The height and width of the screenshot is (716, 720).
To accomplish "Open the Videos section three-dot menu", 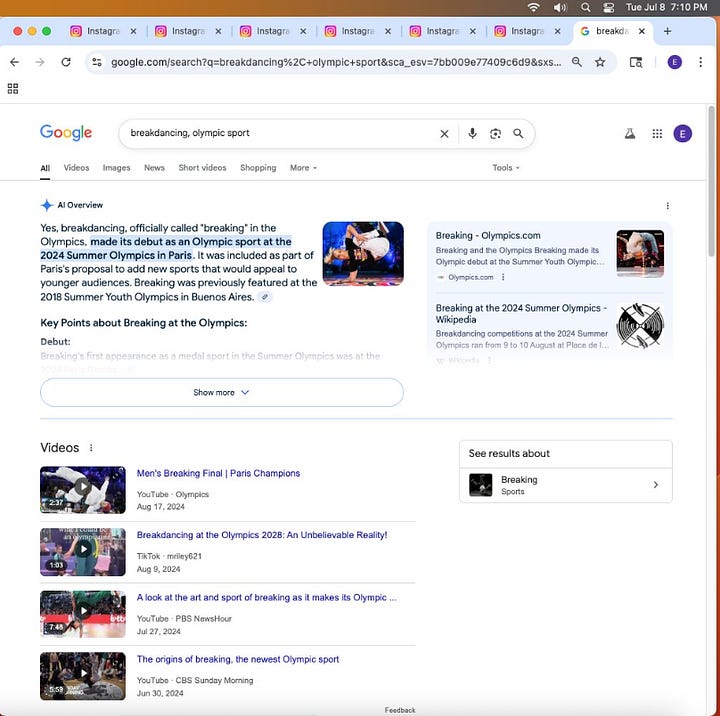I will [91, 447].
